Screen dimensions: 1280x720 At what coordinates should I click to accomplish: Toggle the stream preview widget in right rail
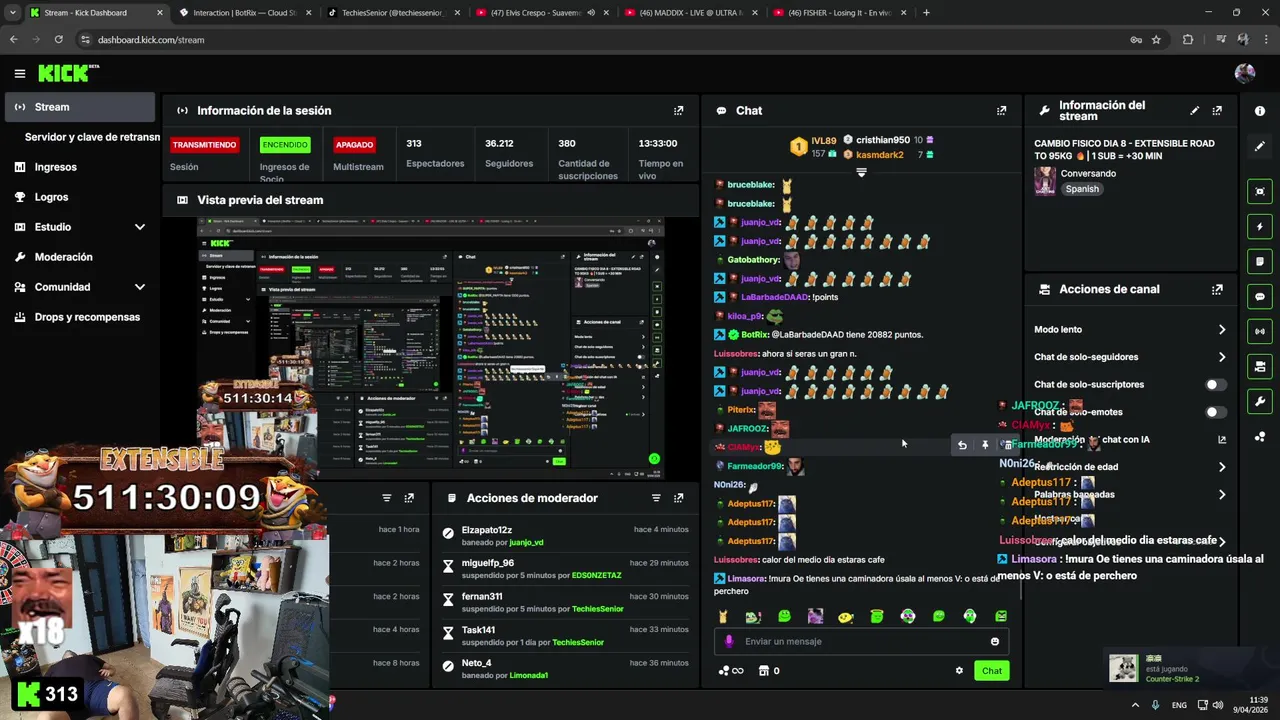[x=1260, y=191]
